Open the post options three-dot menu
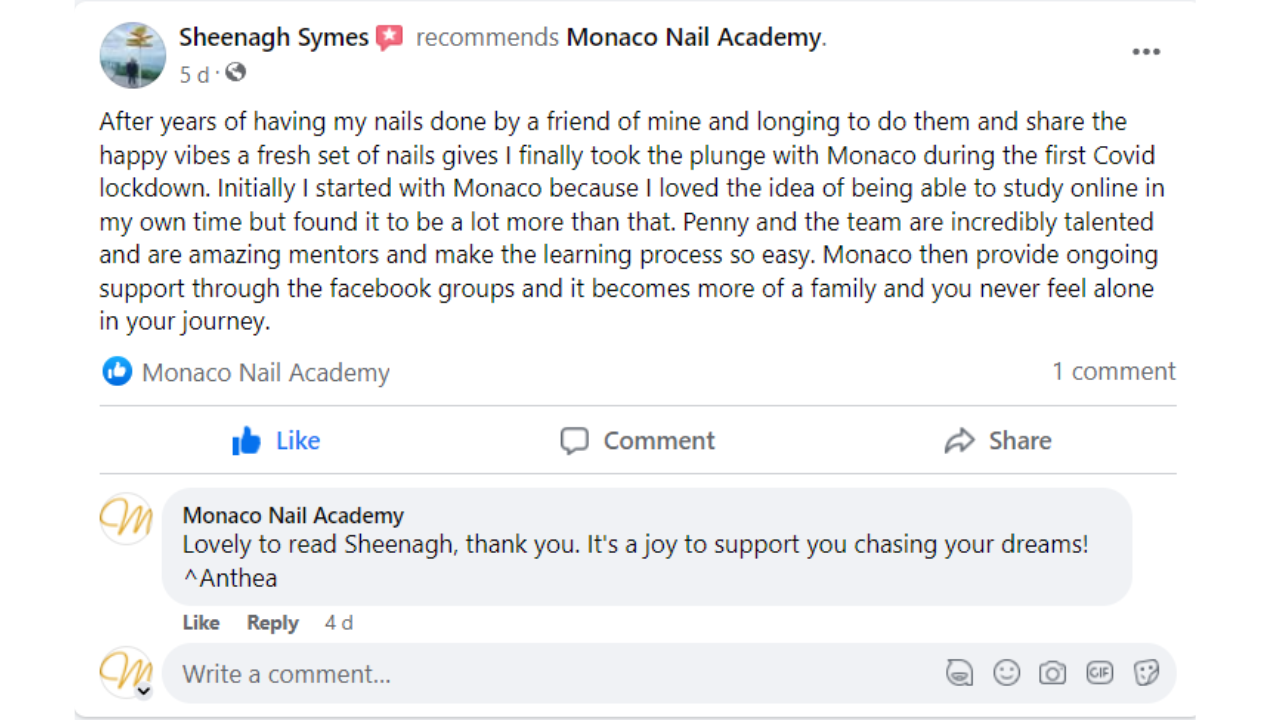This screenshot has height=720, width=1280. click(1146, 52)
